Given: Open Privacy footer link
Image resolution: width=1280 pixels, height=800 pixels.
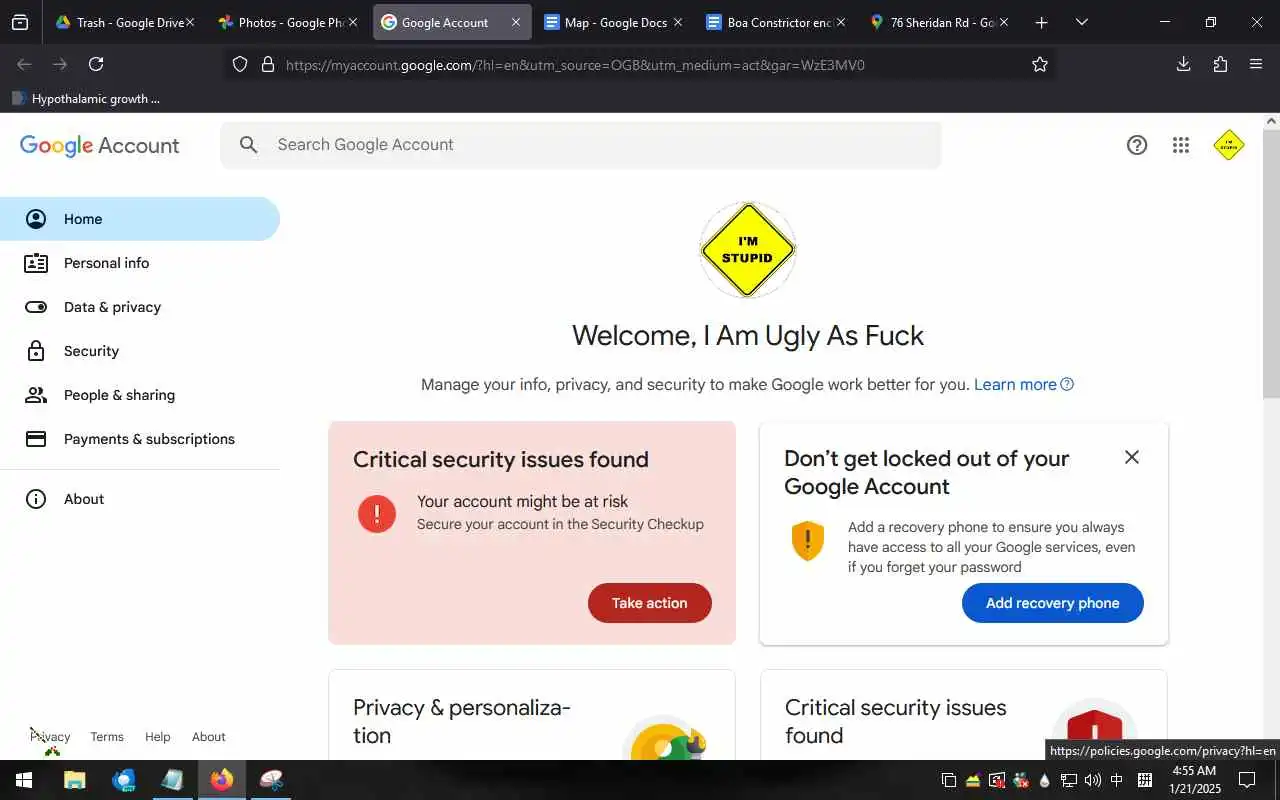Looking at the screenshot, I should click(50, 737).
